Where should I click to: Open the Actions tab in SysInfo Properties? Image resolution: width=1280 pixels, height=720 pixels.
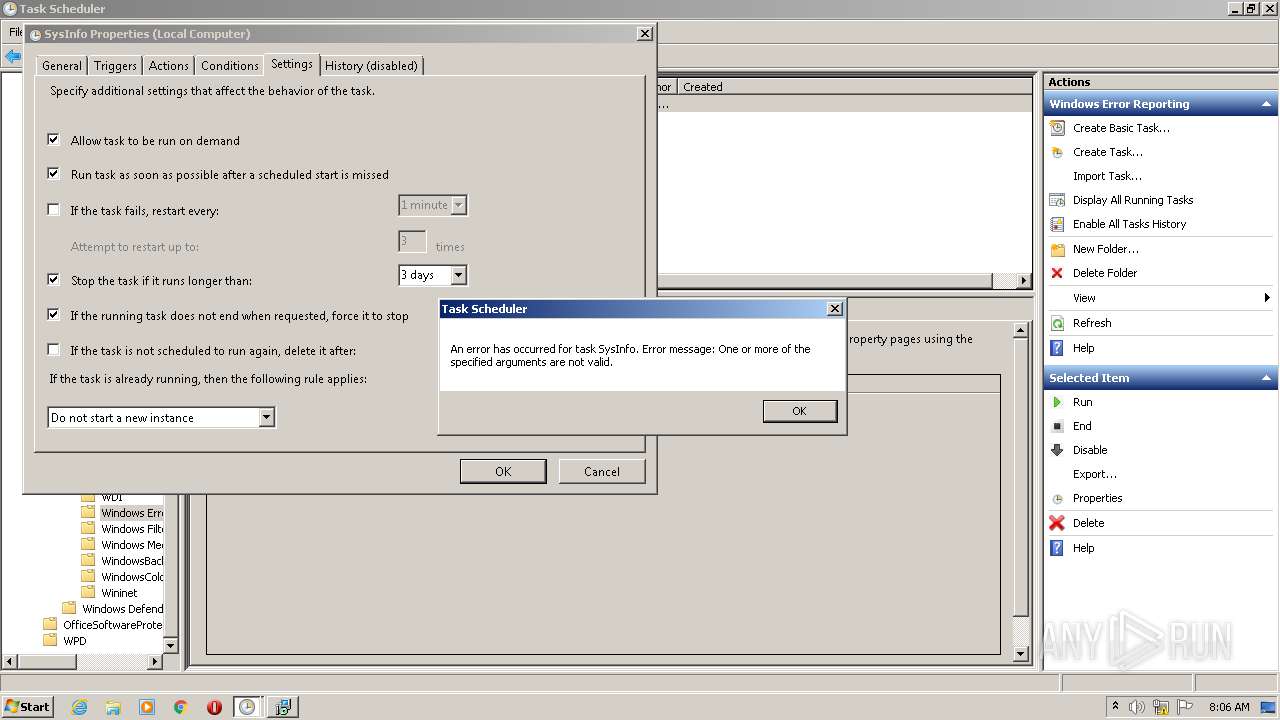pos(168,66)
